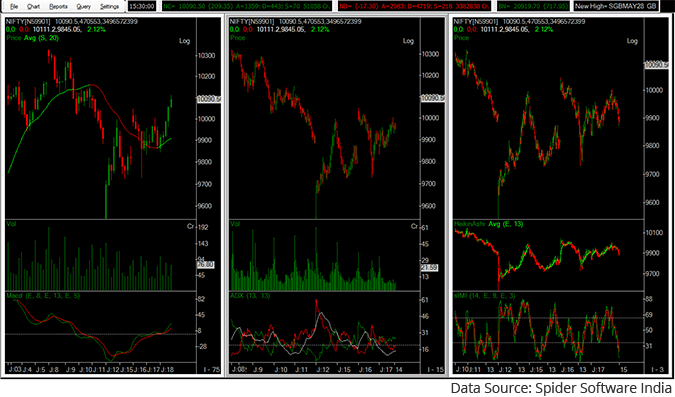The height and width of the screenshot is (397, 675).
Task: Select the Vol label in the I-75 chart
Action: [11, 224]
